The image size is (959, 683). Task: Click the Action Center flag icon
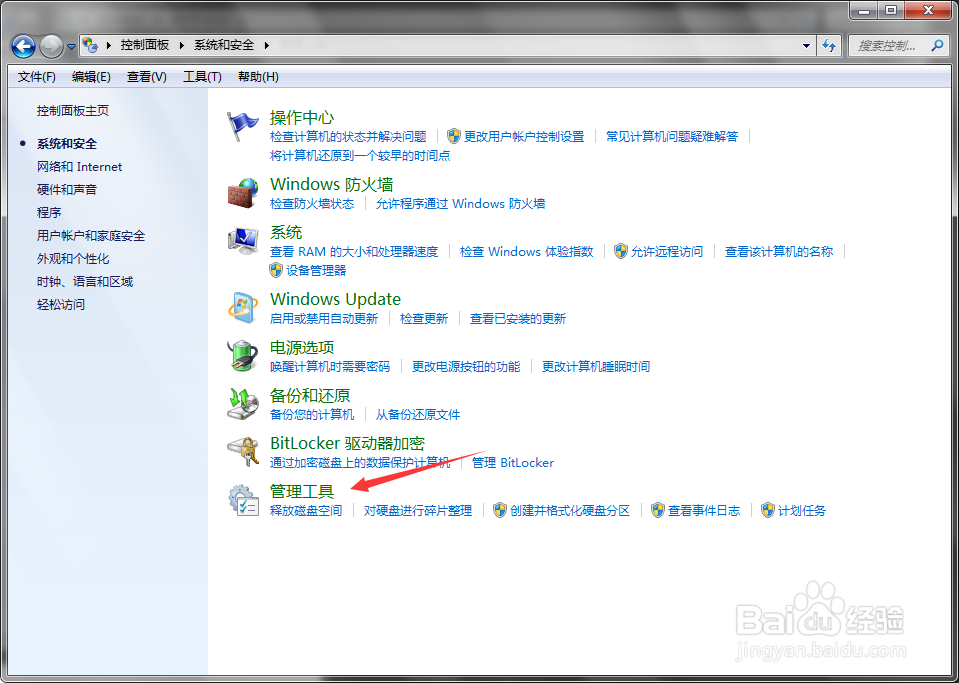tap(243, 127)
